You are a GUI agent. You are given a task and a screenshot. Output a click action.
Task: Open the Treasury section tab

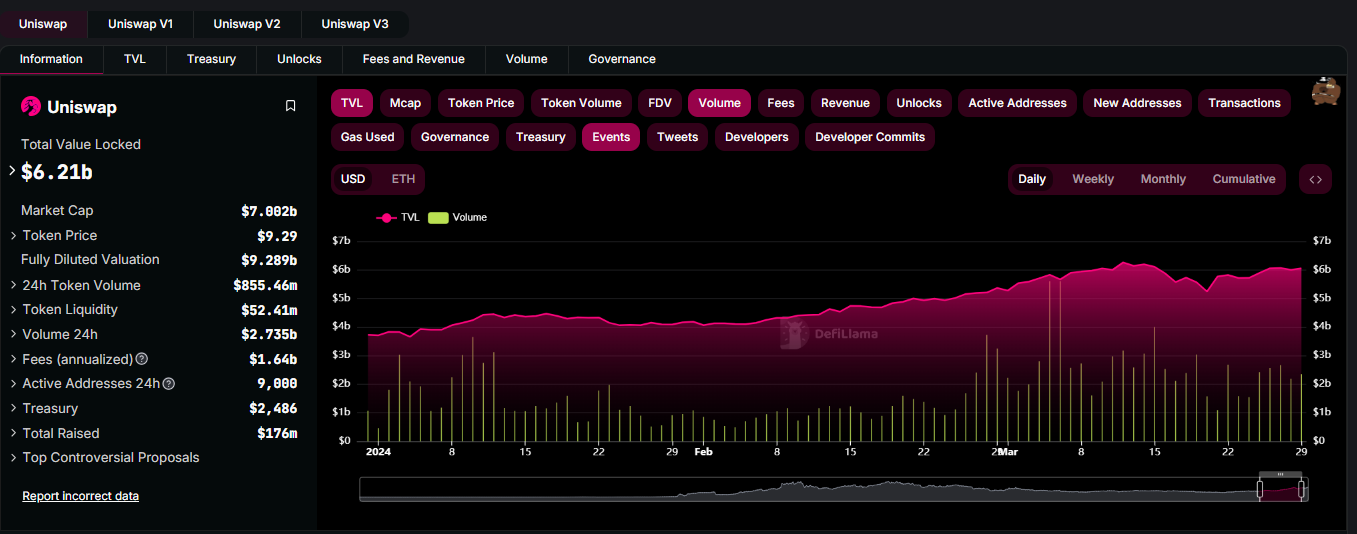[212, 59]
